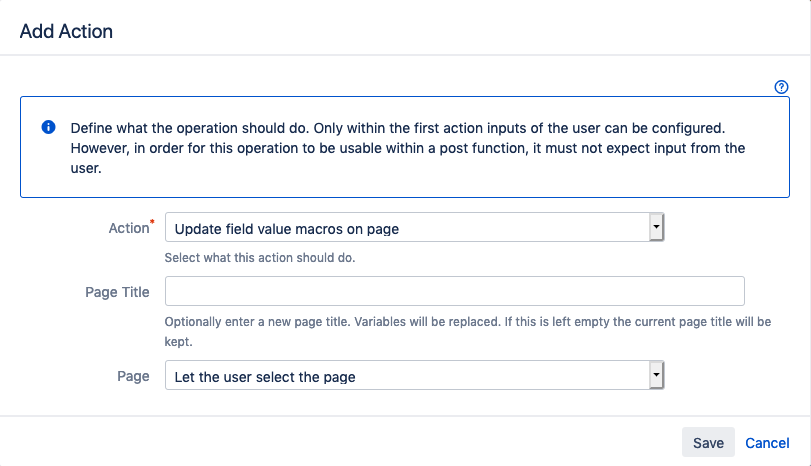Click the 'Optionally enter a new page title' hint
The height and width of the screenshot is (466, 811).
pos(468,332)
